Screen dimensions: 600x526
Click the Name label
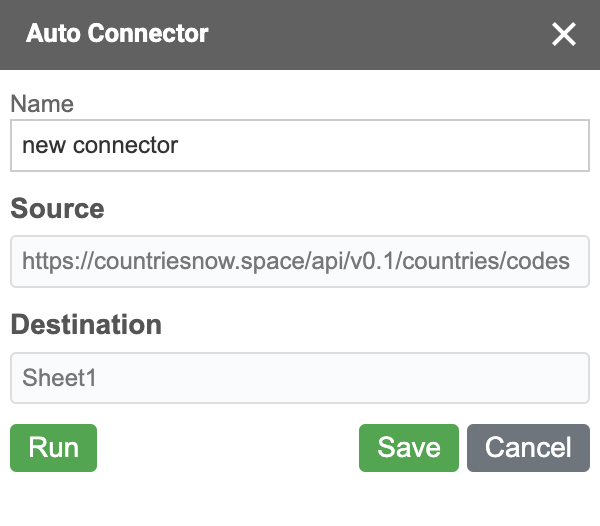click(x=42, y=104)
